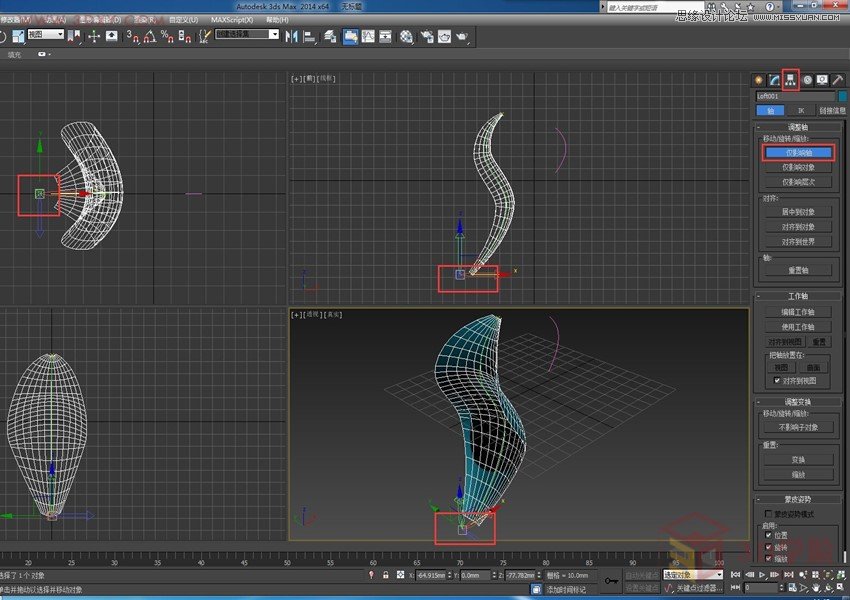
Task: Toggle the Angle Snap tool
Action: click(150, 36)
